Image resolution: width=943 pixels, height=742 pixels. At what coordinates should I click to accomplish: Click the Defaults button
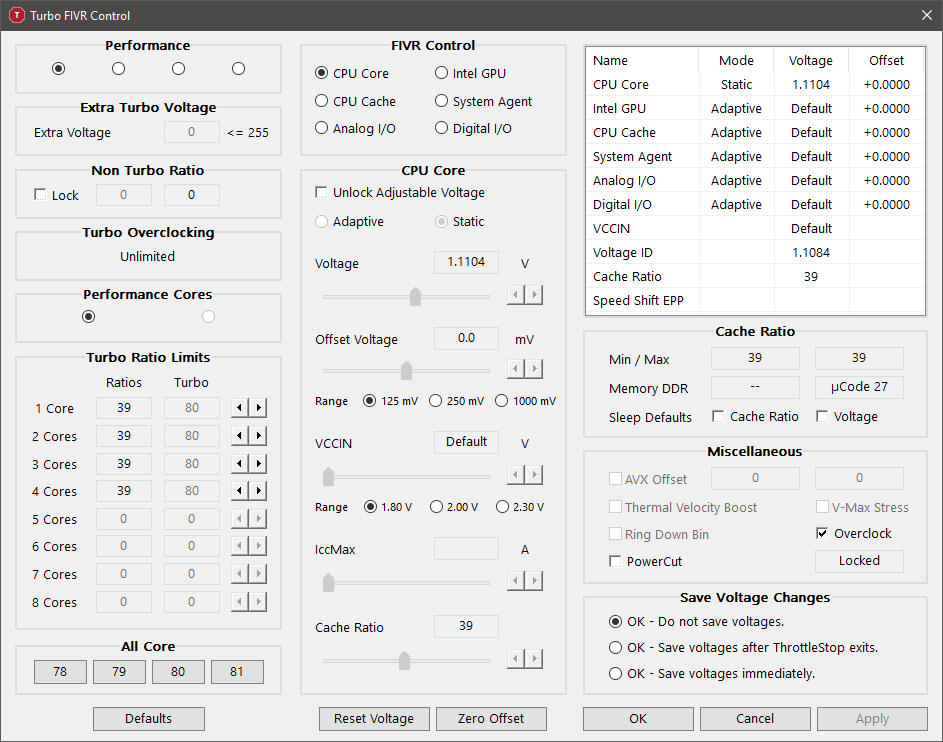click(149, 719)
